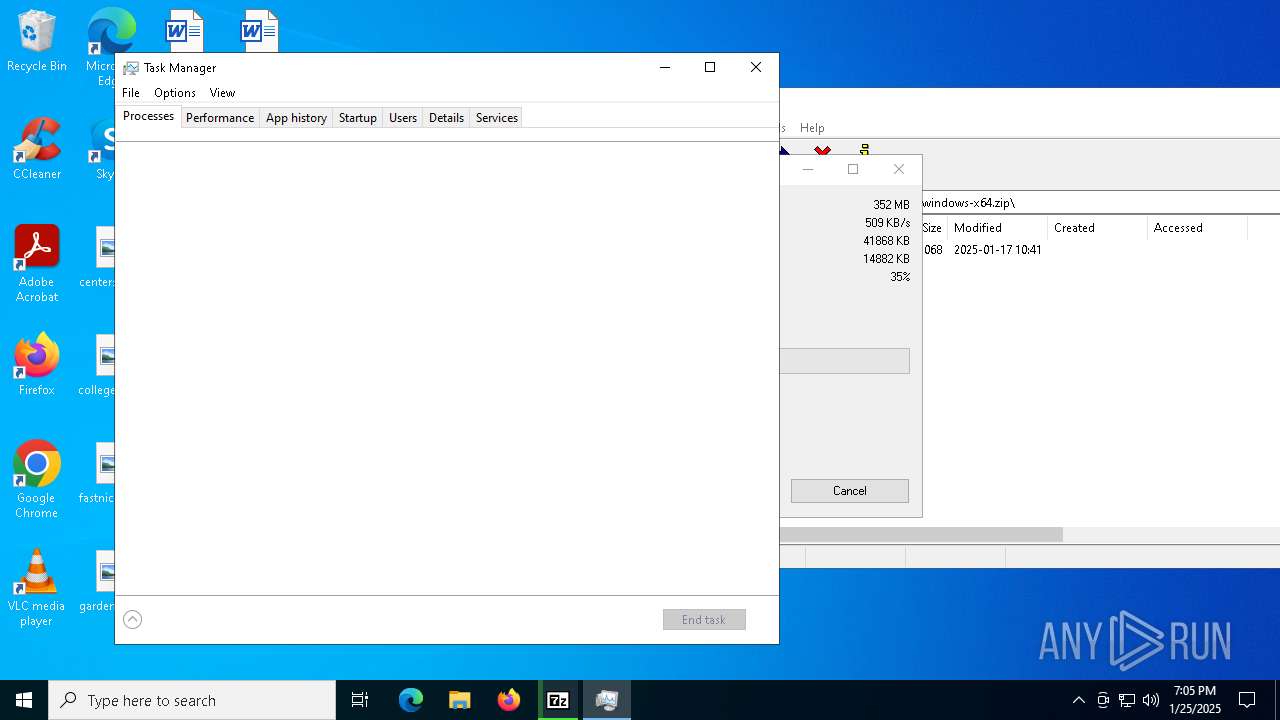The height and width of the screenshot is (720, 1280).
Task: Open File Explorer from the taskbar
Action: click(459, 700)
